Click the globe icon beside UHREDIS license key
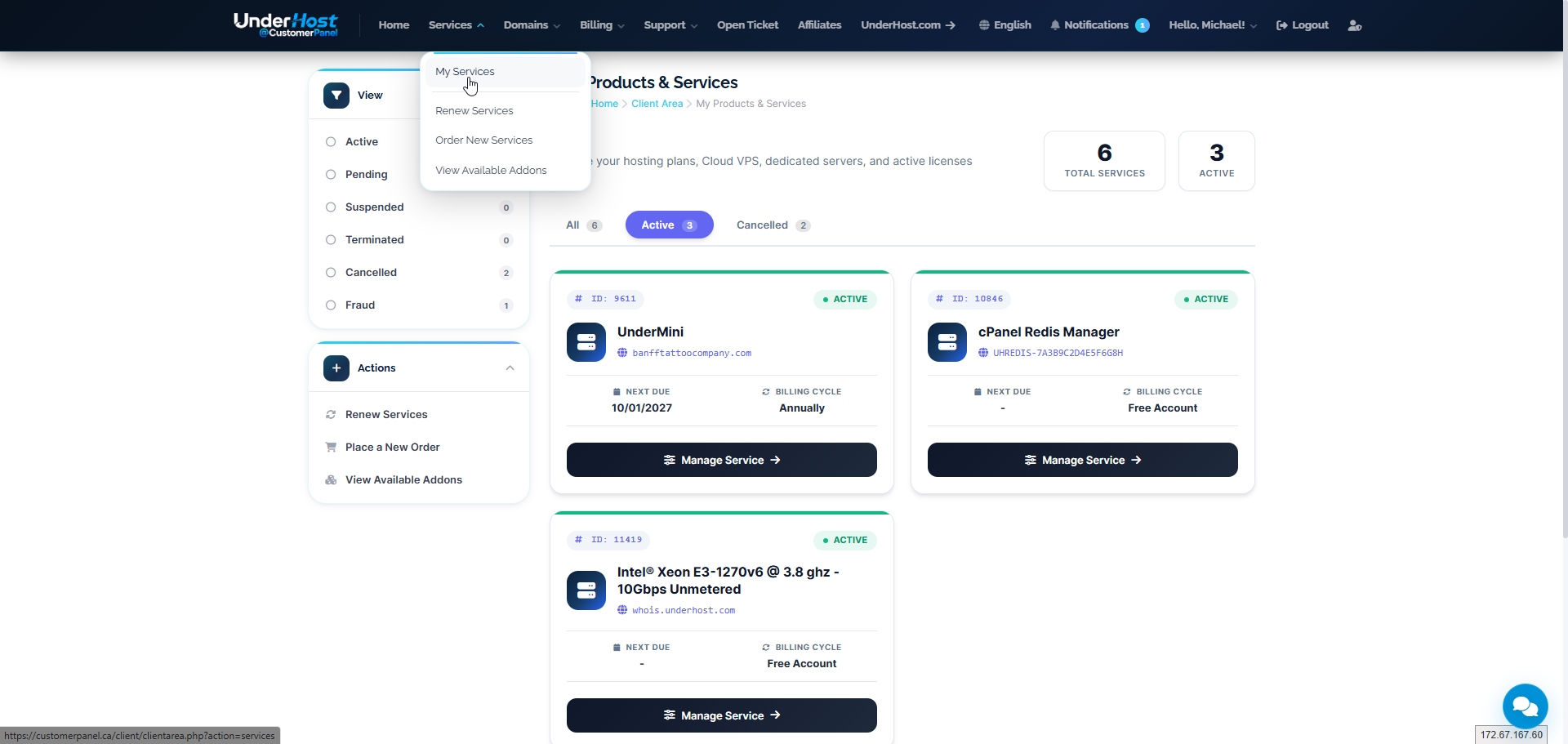The width and height of the screenshot is (1568, 744). pyautogui.click(x=983, y=353)
